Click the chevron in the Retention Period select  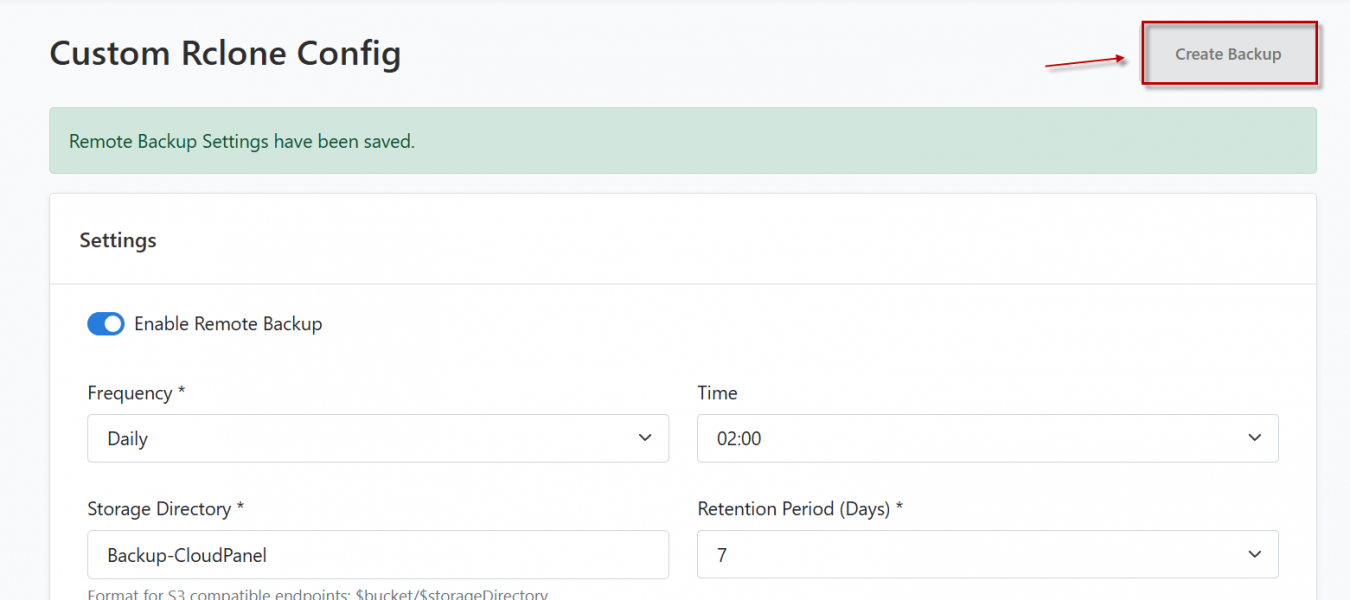[1255, 554]
